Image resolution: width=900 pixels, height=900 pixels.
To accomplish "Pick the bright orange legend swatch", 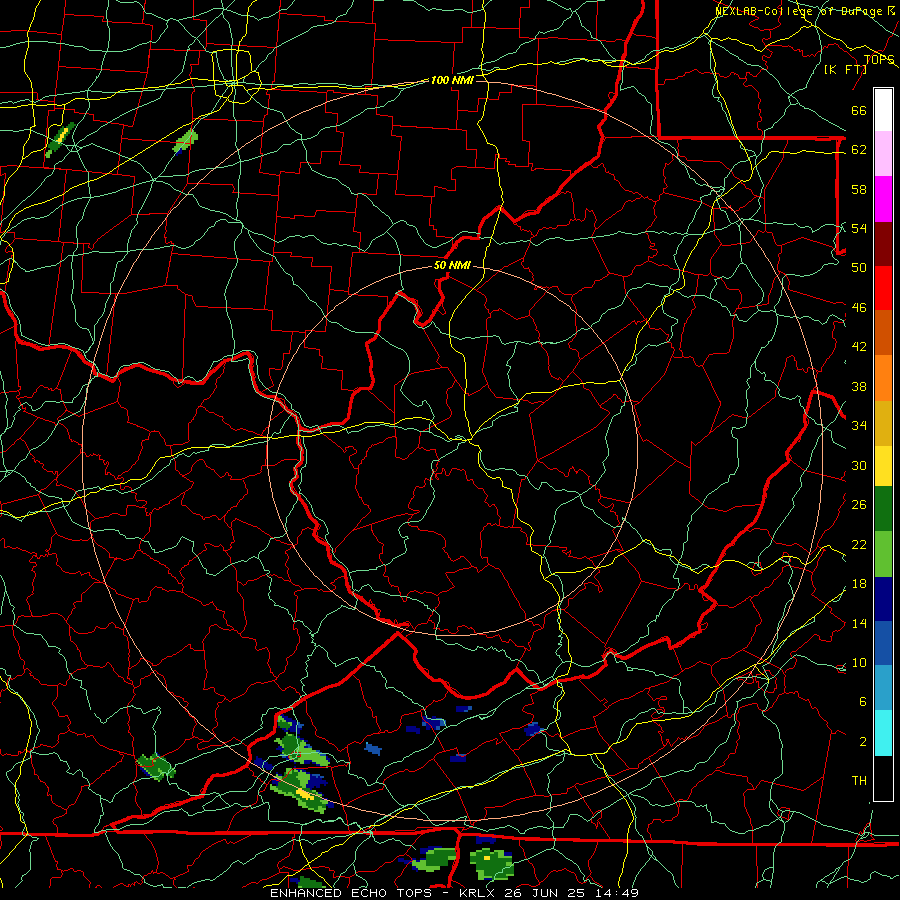I will [x=883, y=378].
